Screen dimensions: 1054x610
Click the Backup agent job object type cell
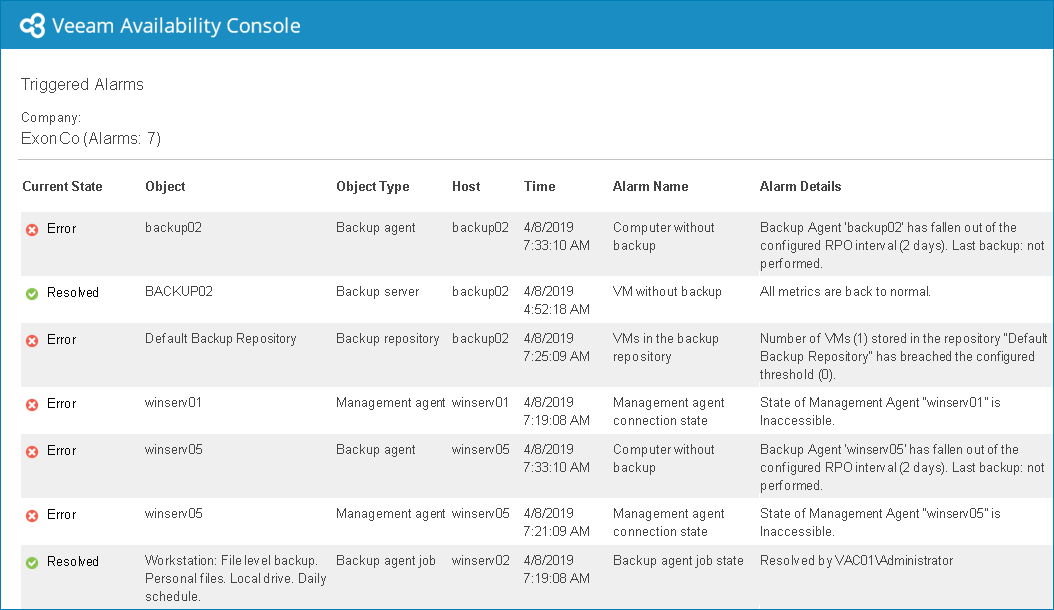[386, 560]
